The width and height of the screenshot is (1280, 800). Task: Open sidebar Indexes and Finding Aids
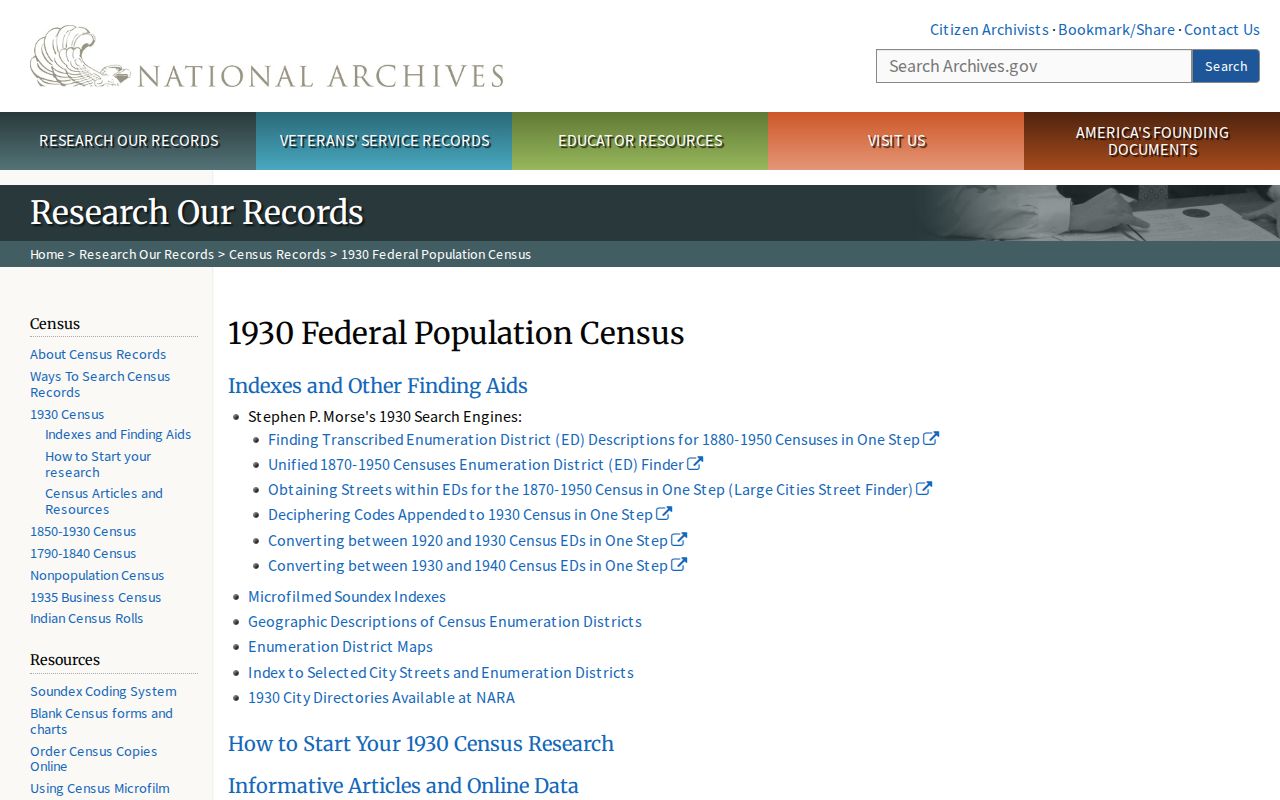[118, 434]
